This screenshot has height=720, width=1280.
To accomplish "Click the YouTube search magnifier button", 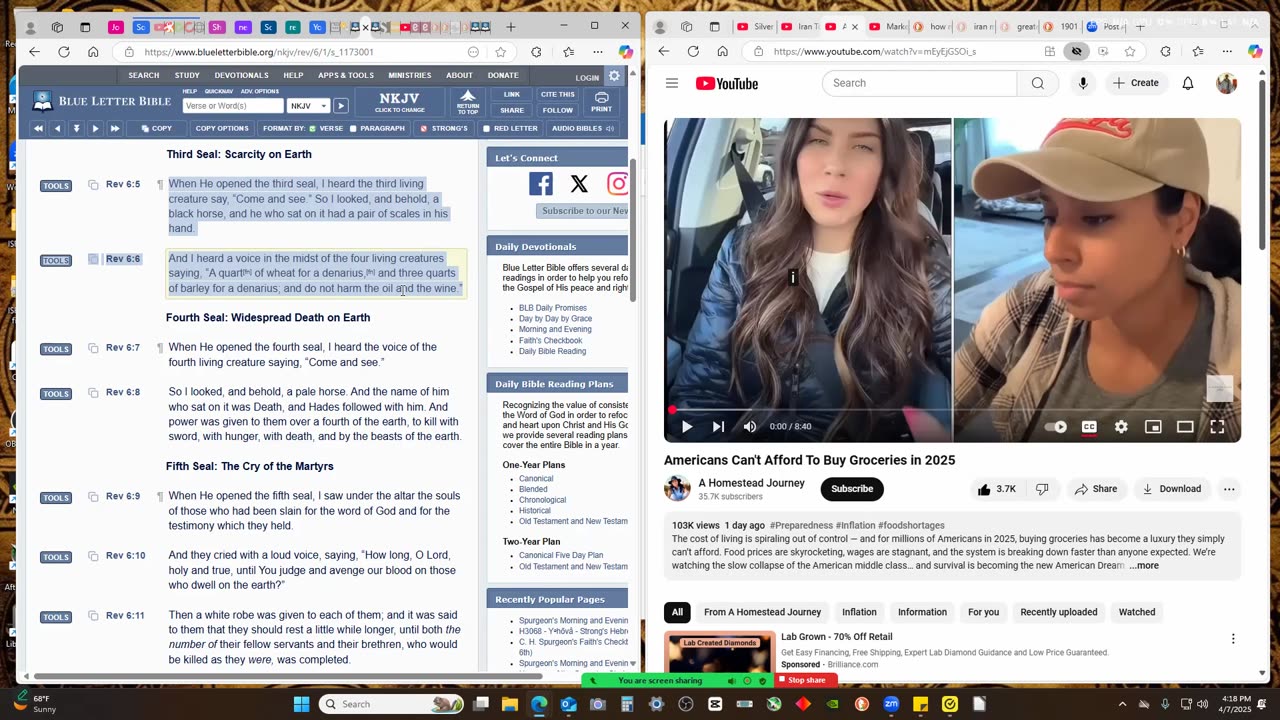I will tap(1037, 83).
